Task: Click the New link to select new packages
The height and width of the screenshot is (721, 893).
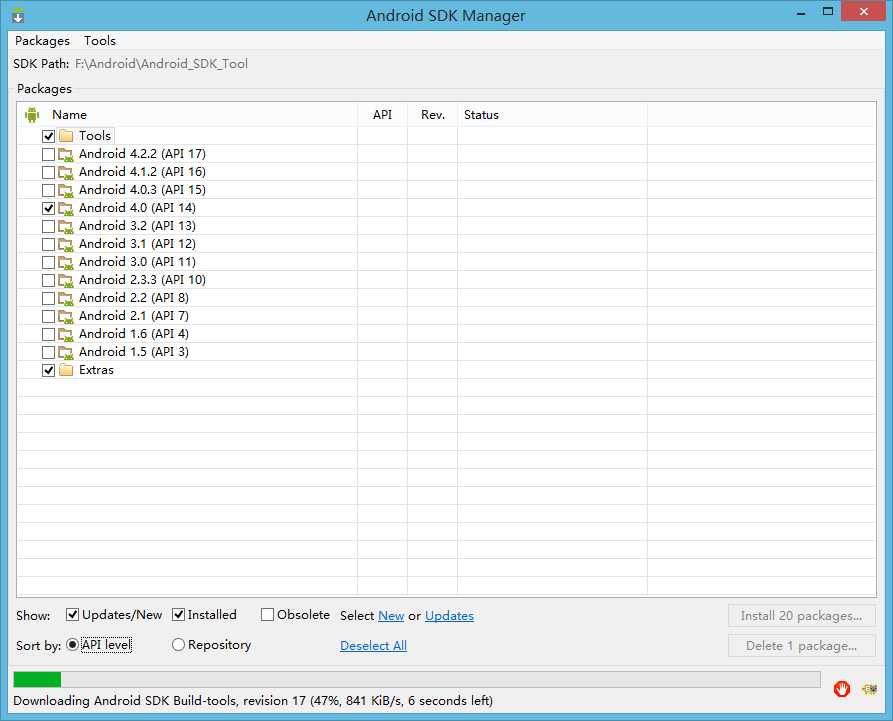Action: tap(391, 616)
